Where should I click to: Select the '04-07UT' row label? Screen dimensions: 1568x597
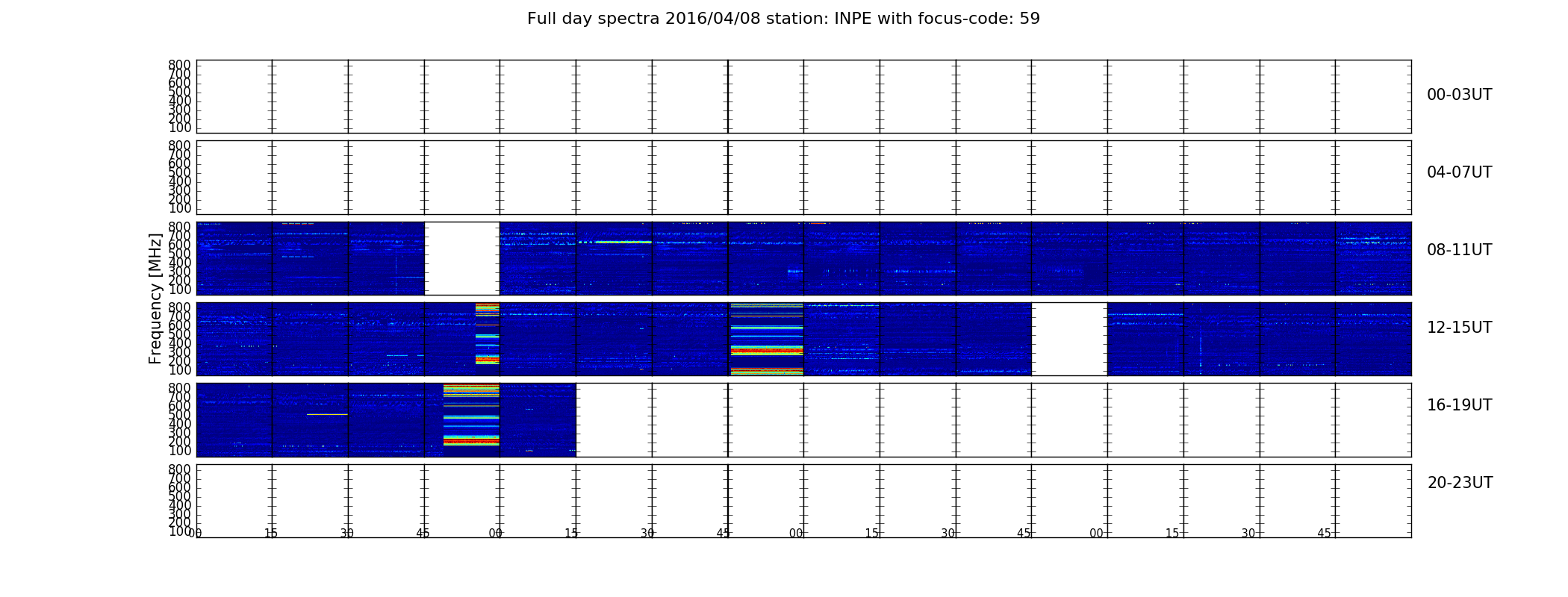pyautogui.click(x=1459, y=172)
